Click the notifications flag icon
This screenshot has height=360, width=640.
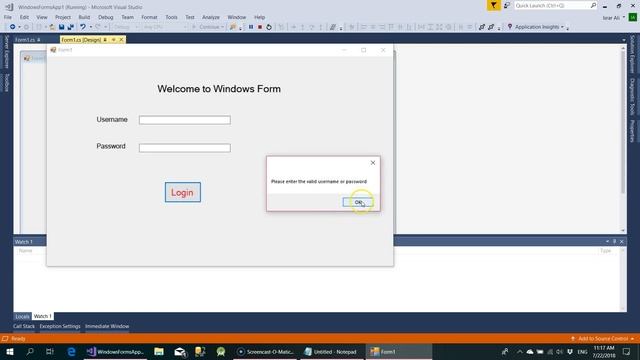point(493,5)
